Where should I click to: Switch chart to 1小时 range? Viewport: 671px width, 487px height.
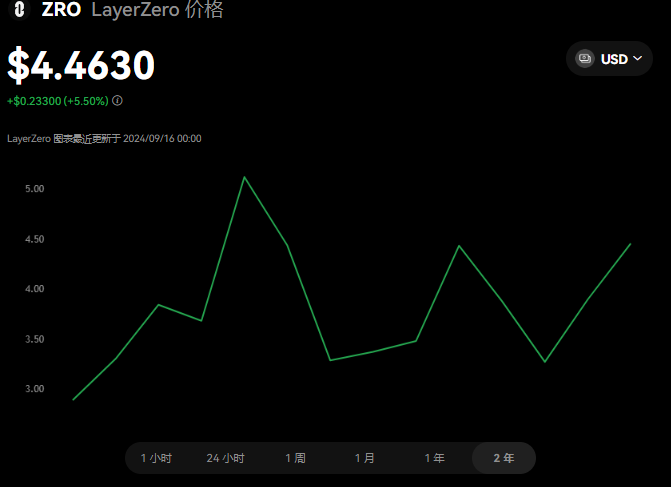pos(156,458)
